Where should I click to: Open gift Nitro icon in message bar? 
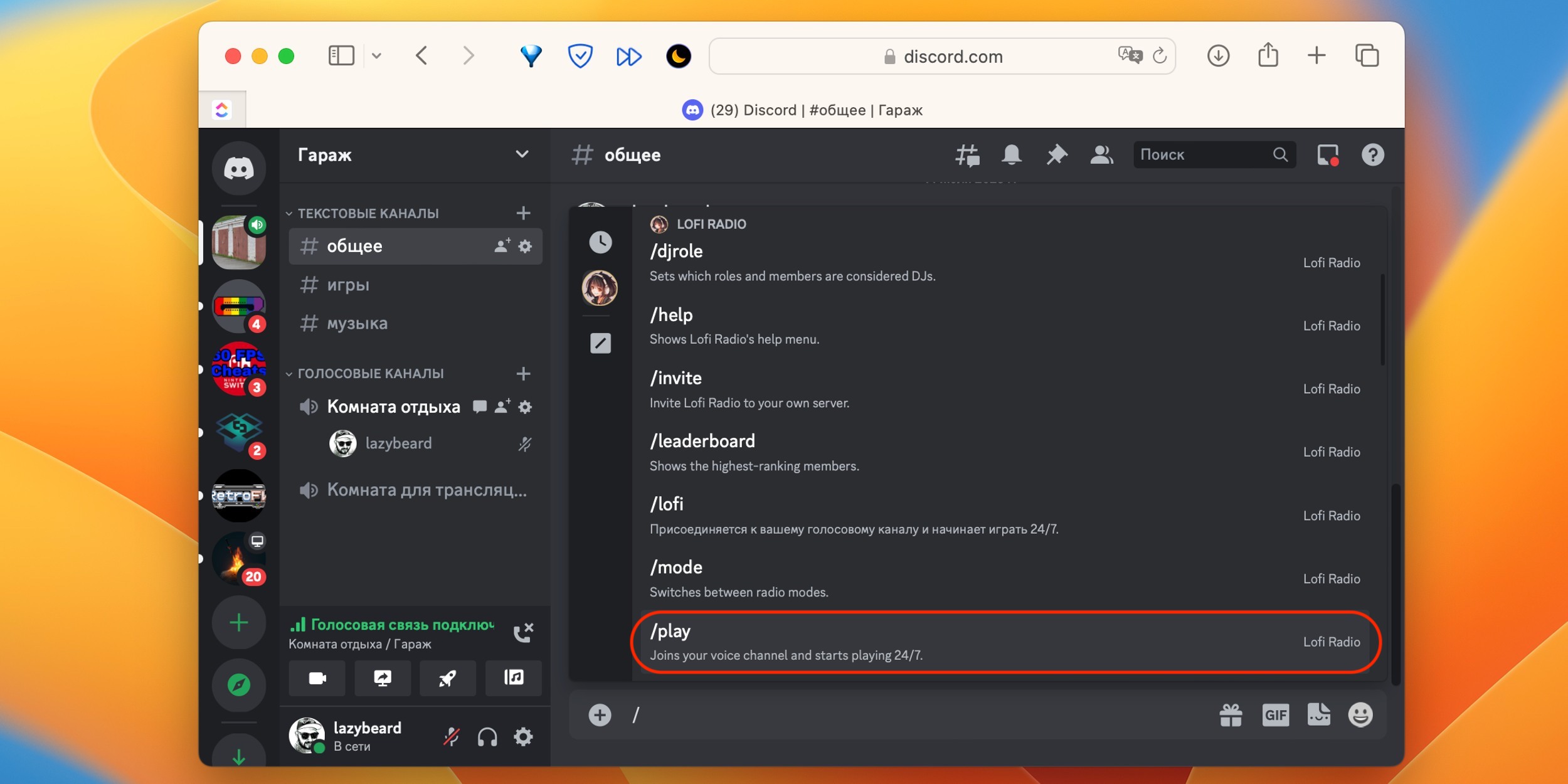tap(1231, 715)
